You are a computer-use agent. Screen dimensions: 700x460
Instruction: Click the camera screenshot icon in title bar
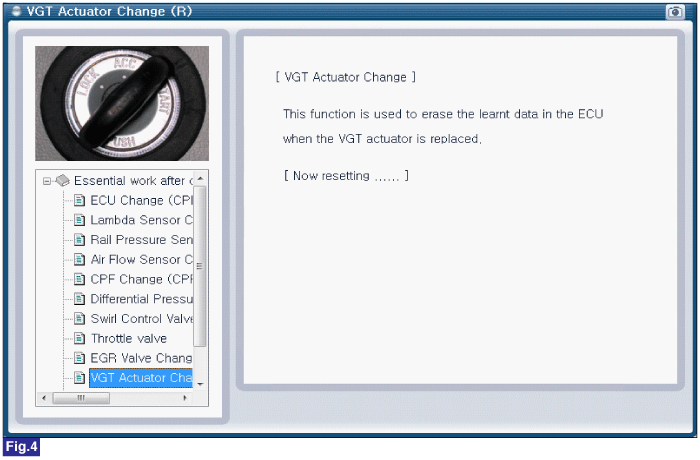675,12
